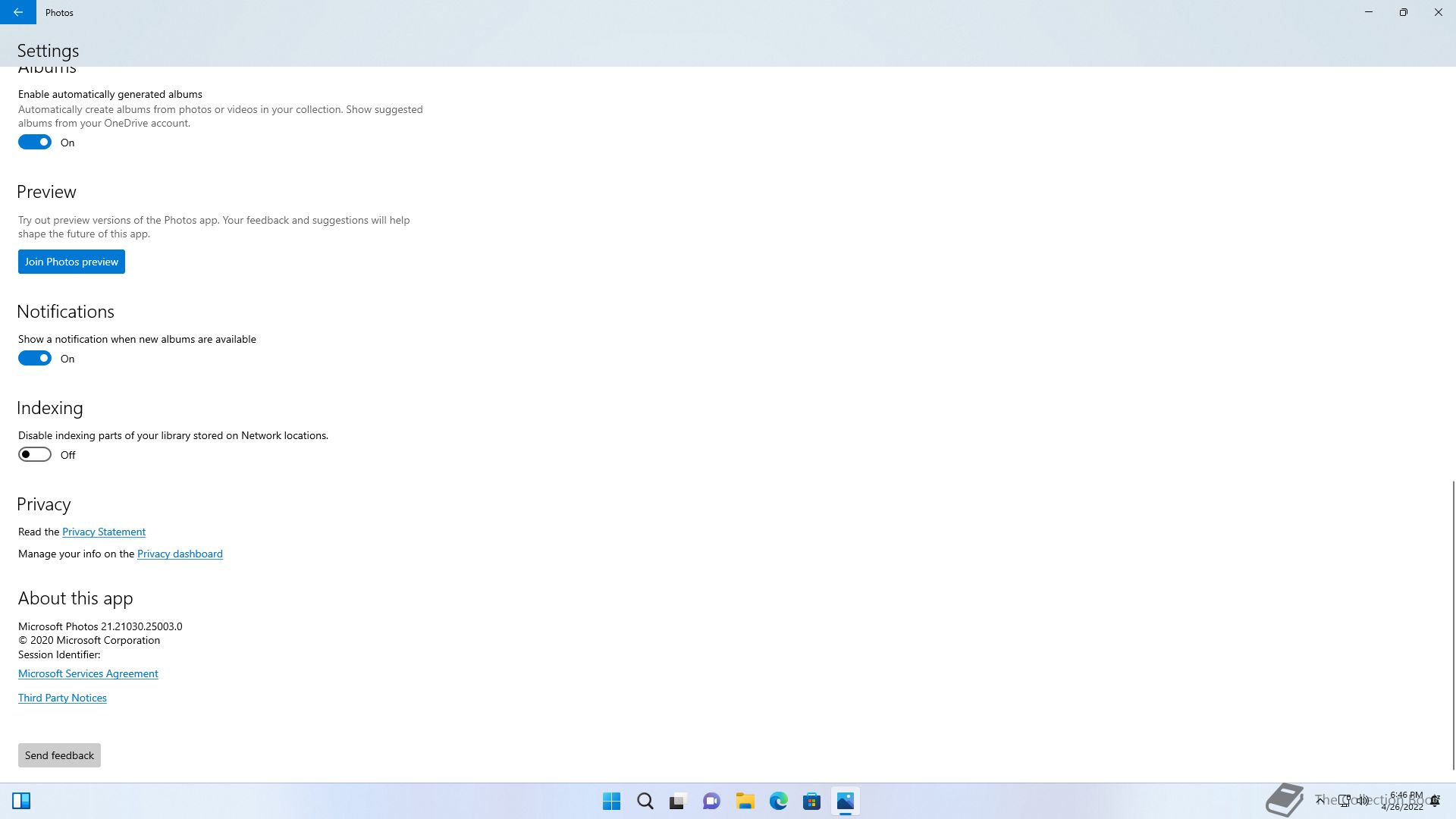
Task: Open the Privacy Statement link
Action: [104, 532]
